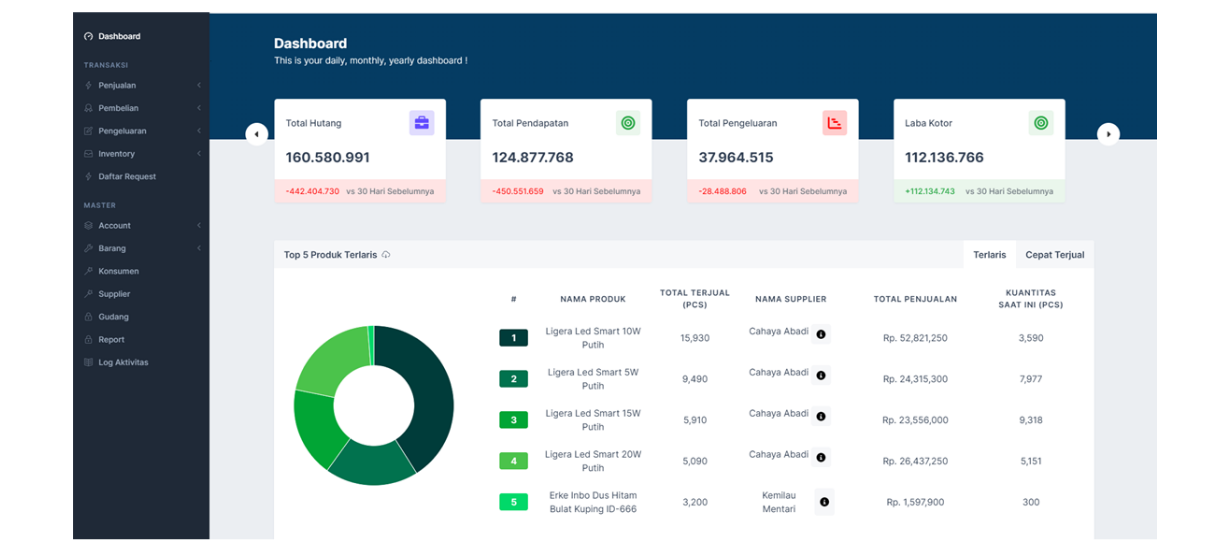Click the Total Pengeluaran chart icon

(834, 123)
